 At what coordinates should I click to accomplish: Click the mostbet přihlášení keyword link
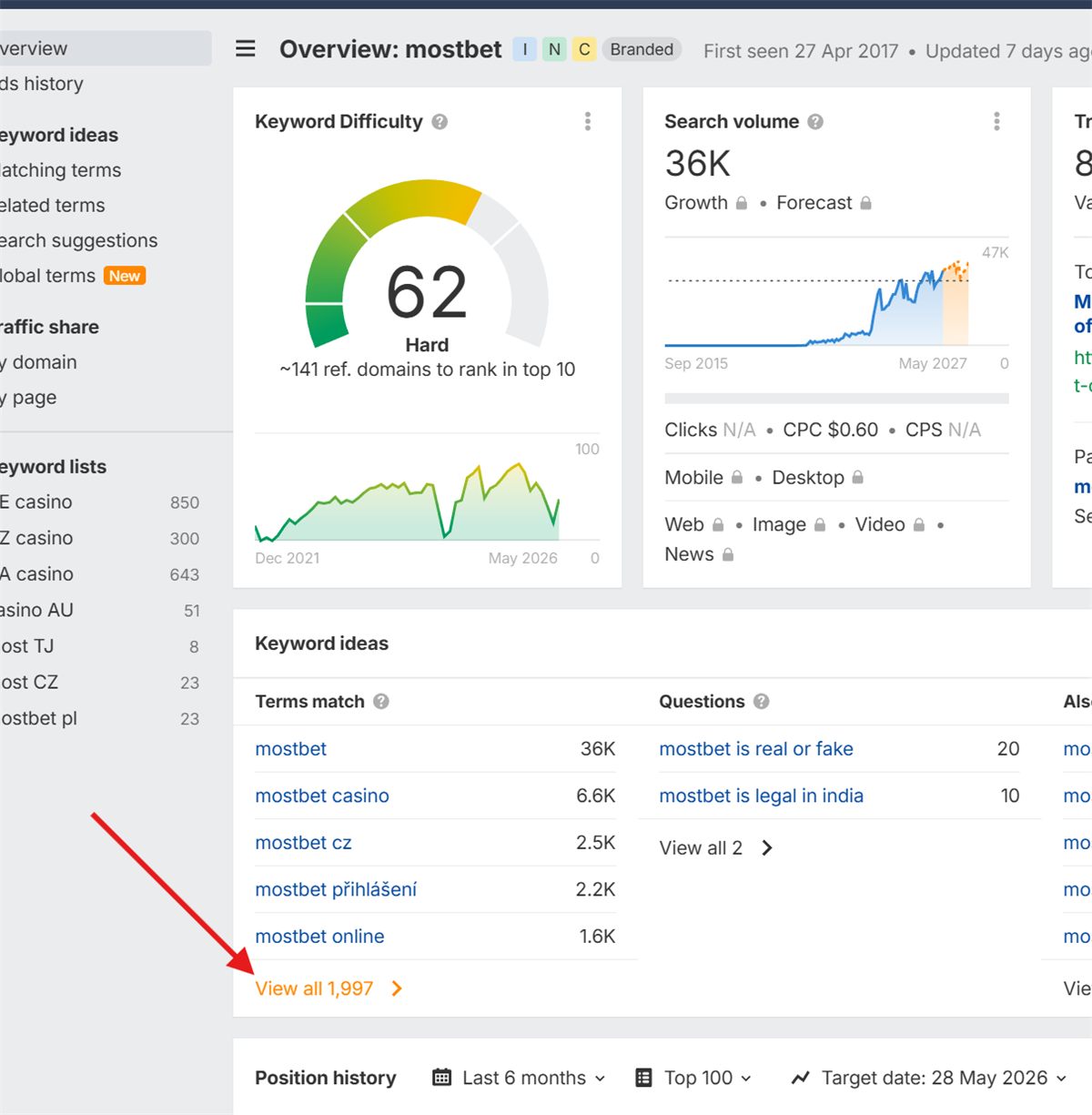point(336,889)
